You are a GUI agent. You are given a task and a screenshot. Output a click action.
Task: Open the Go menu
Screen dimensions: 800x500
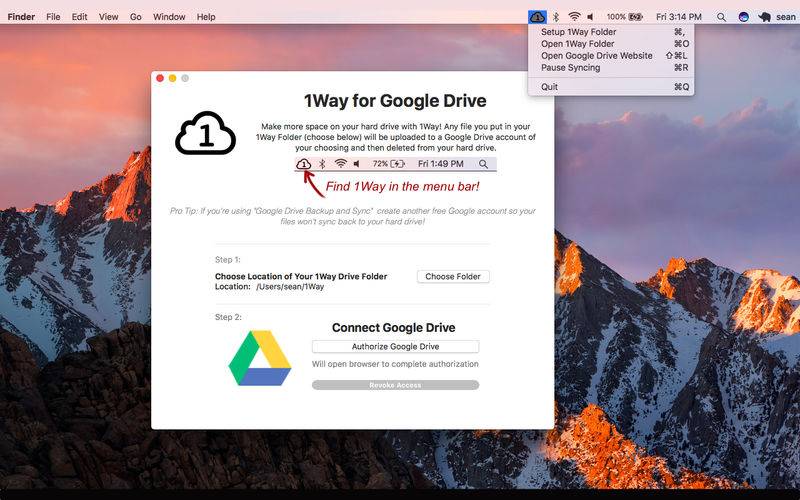pyautogui.click(x=136, y=17)
